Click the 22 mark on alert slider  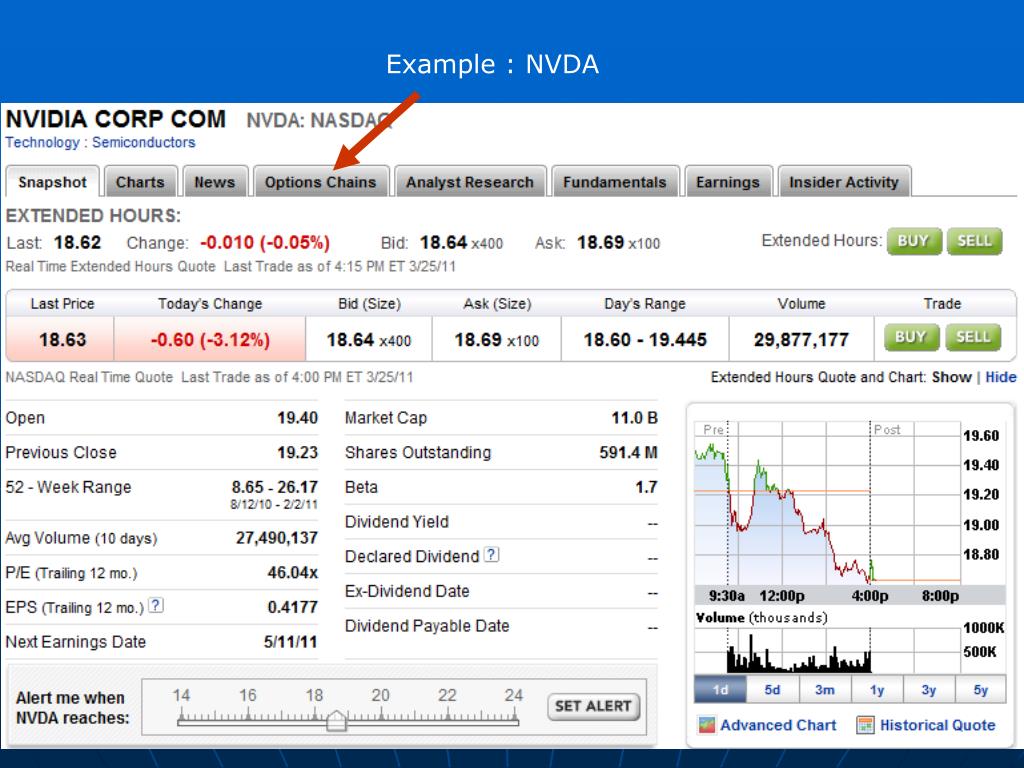click(x=447, y=696)
